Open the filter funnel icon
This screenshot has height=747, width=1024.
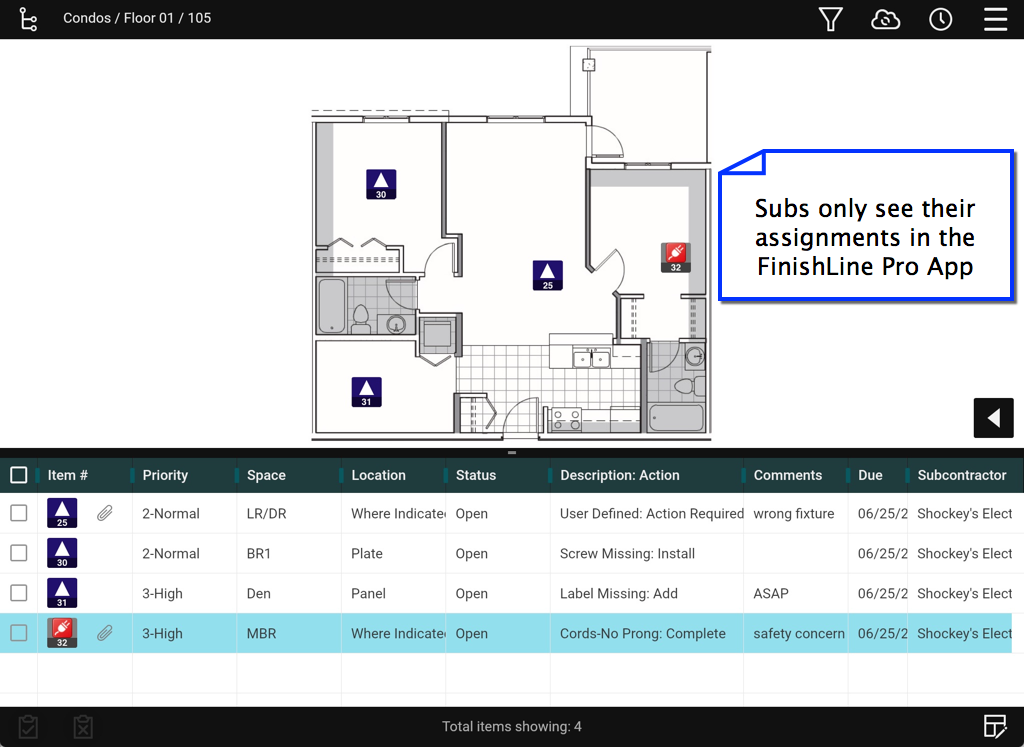point(830,19)
